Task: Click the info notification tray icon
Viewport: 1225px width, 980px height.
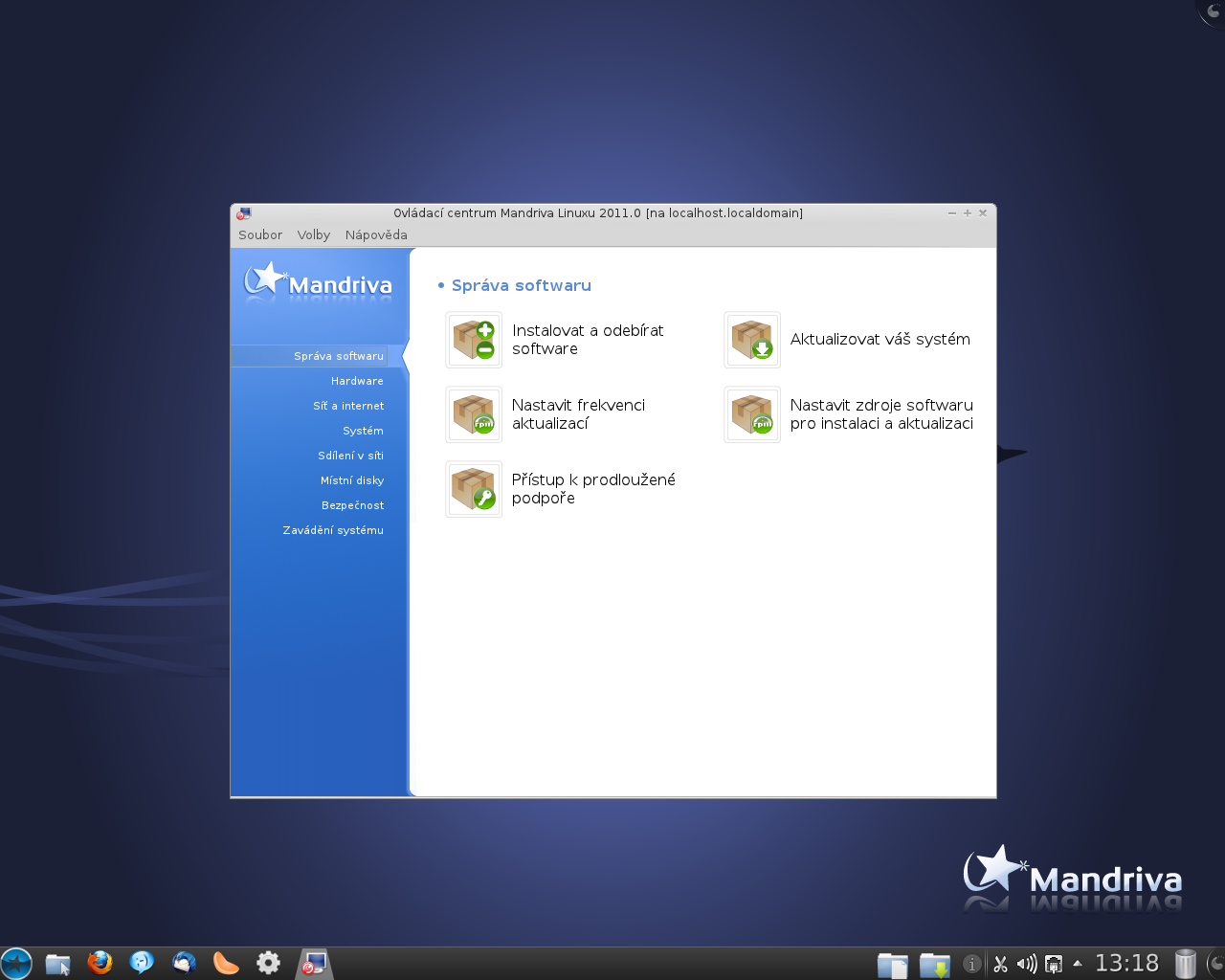Action: pos(971,964)
